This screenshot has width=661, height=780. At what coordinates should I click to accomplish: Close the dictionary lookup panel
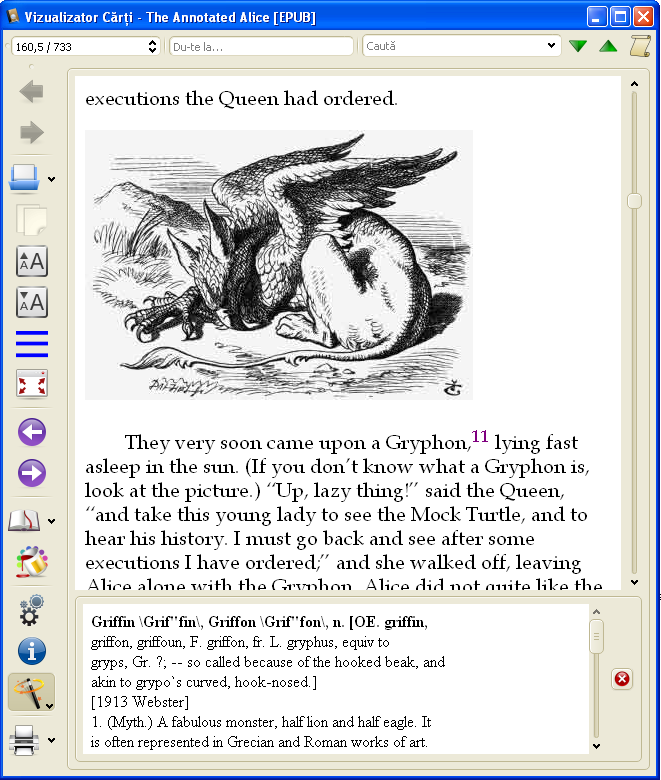click(x=622, y=679)
